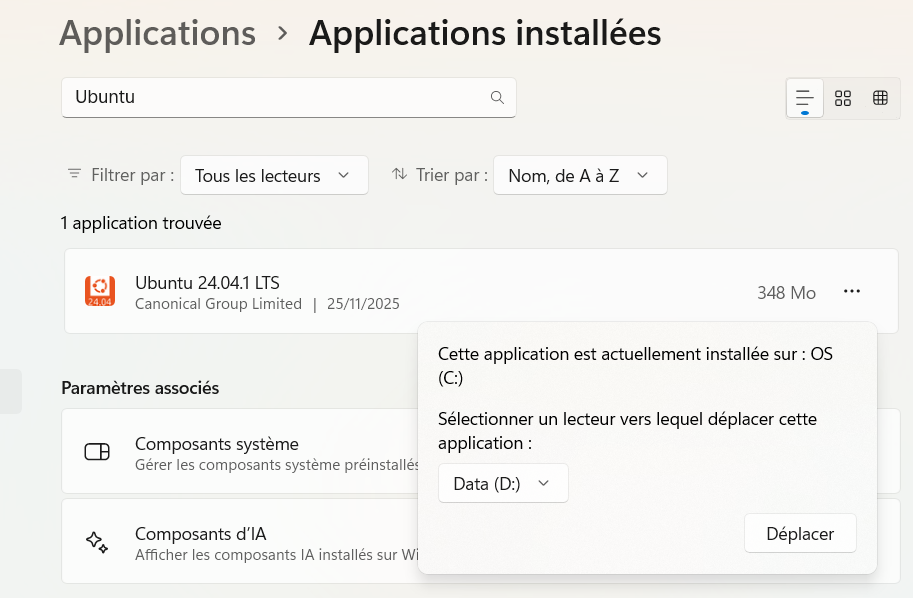The height and width of the screenshot is (598, 913).
Task: Open the Data (D:) drive selector
Action: 503,482
